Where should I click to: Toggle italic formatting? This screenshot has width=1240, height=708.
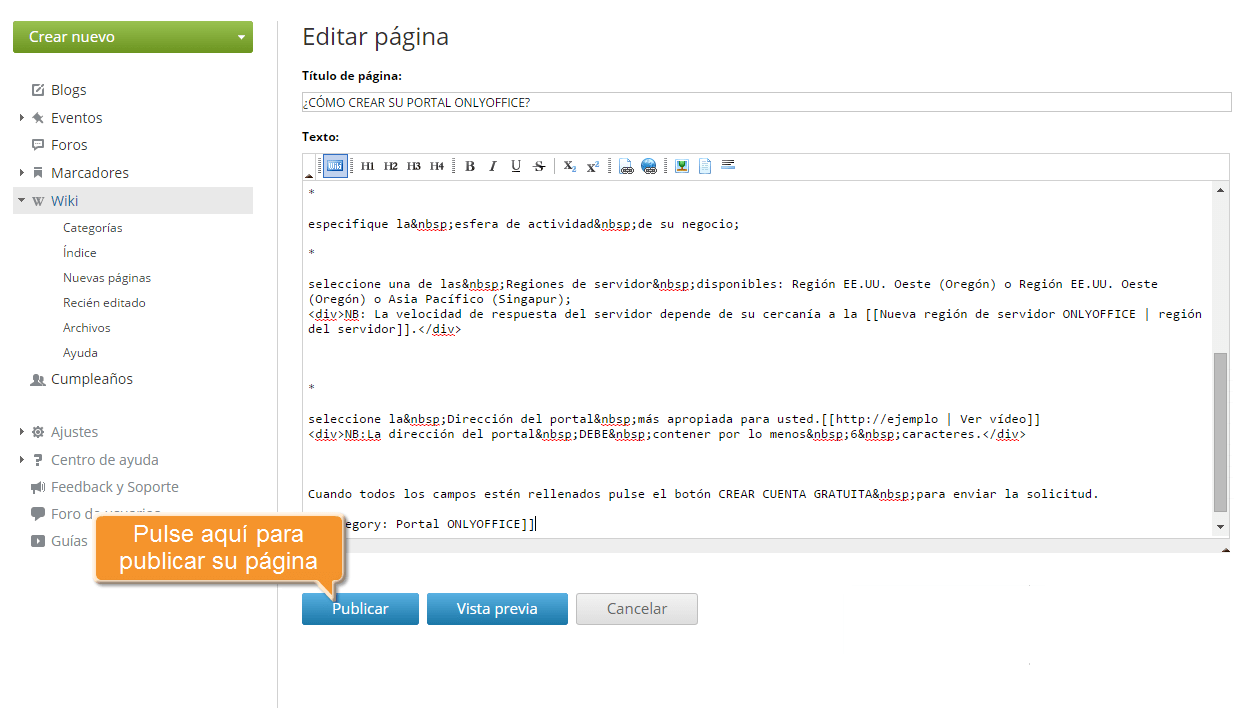(493, 166)
